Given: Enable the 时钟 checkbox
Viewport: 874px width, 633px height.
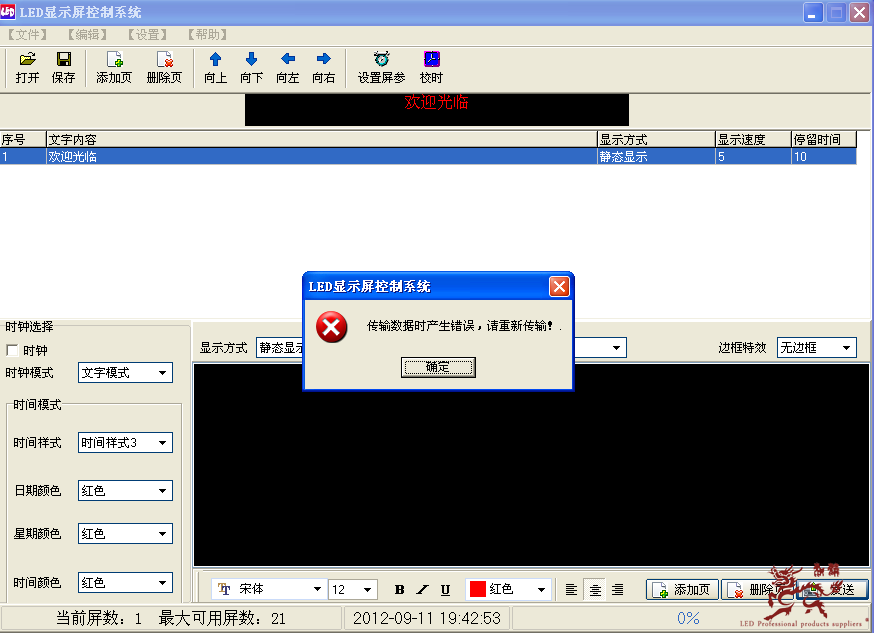Looking at the screenshot, I should click(x=13, y=351).
